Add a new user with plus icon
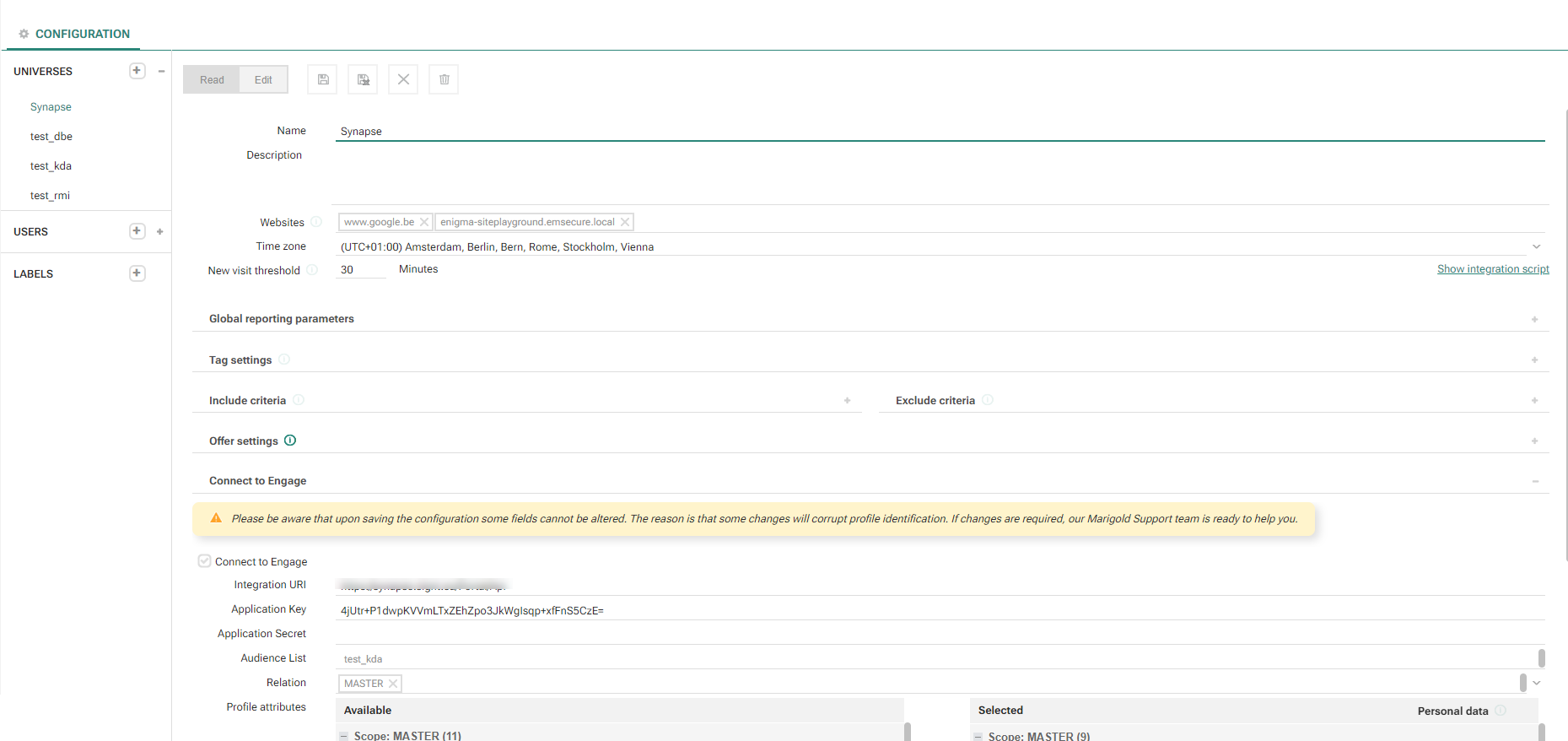1568x741 pixels. click(x=137, y=231)
